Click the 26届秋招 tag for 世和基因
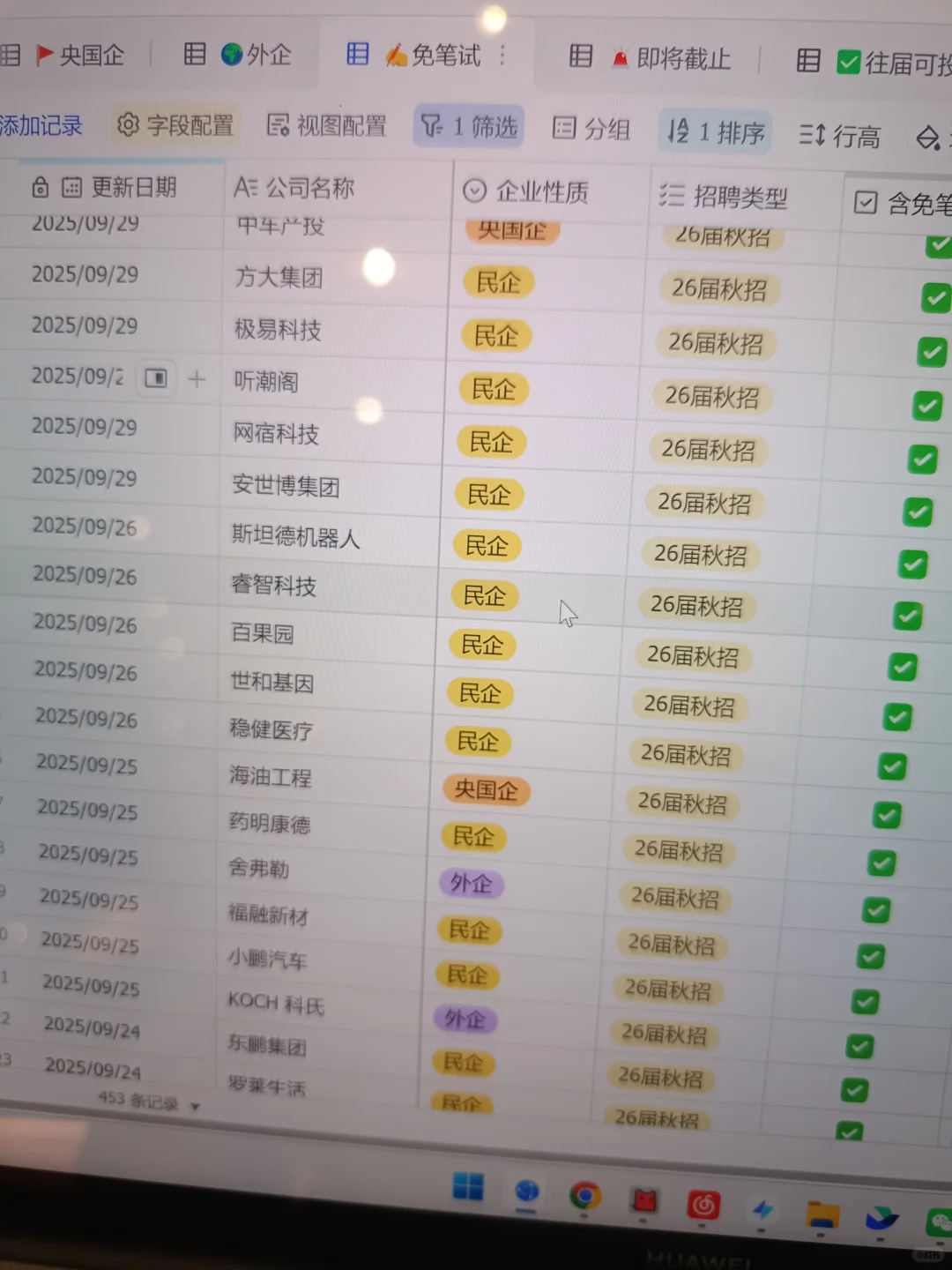Viewport: 952px width, 1270px height. pos(691,706)
